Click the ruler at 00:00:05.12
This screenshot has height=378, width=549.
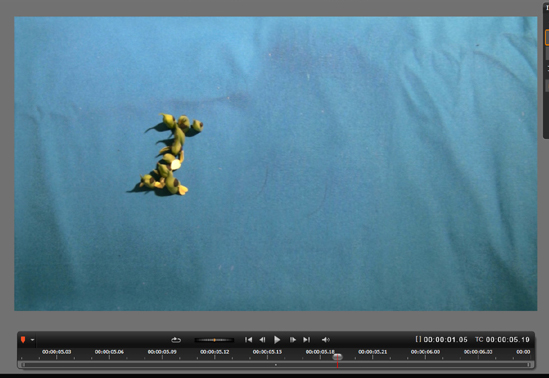coord(215,352)
